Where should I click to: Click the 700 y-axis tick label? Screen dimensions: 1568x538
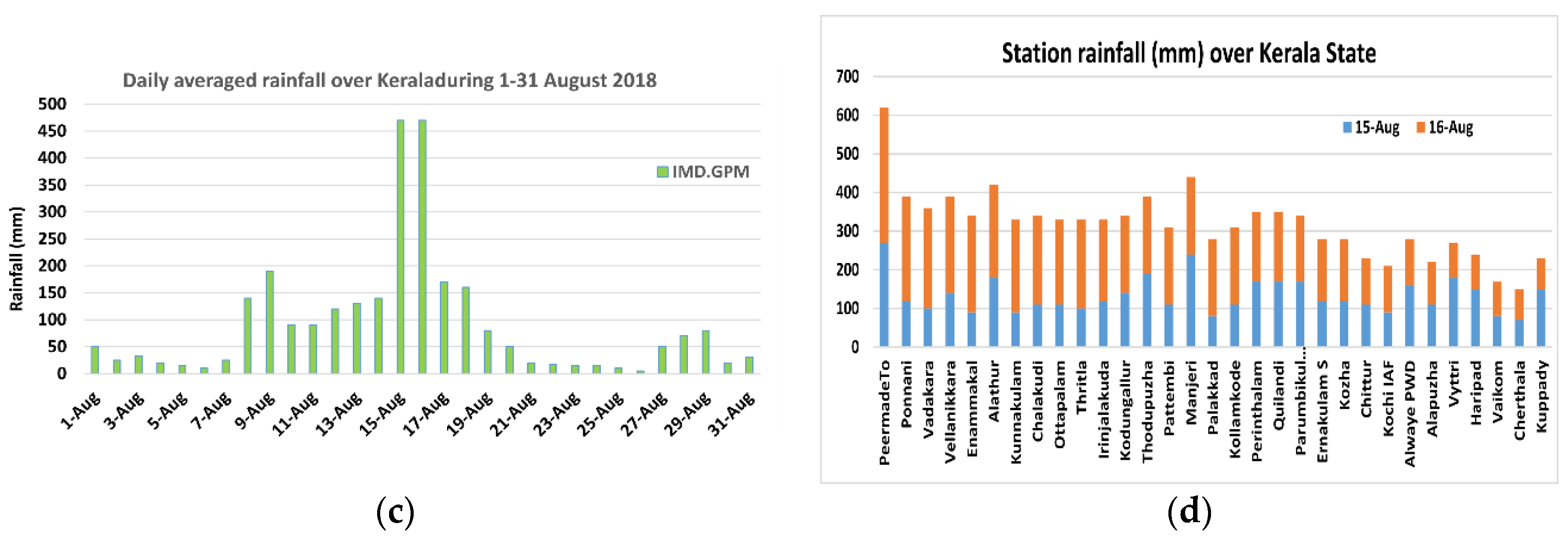click(848, 77)
